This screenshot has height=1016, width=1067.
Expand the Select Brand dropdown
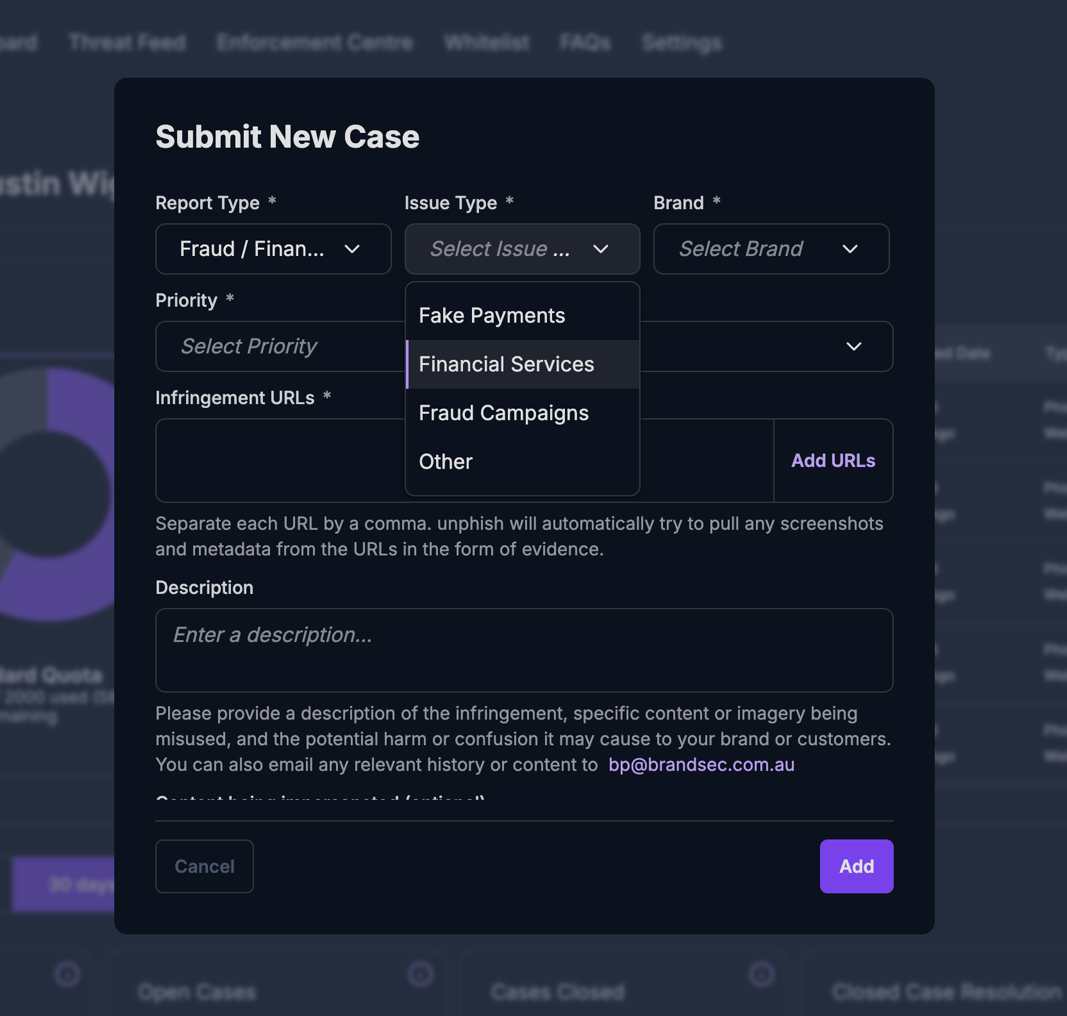pos(770,249)
